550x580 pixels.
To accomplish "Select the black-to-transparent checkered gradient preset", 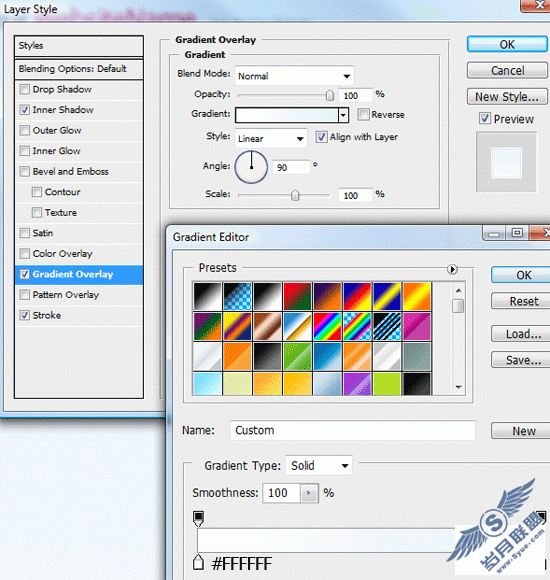I will [237, 296].
